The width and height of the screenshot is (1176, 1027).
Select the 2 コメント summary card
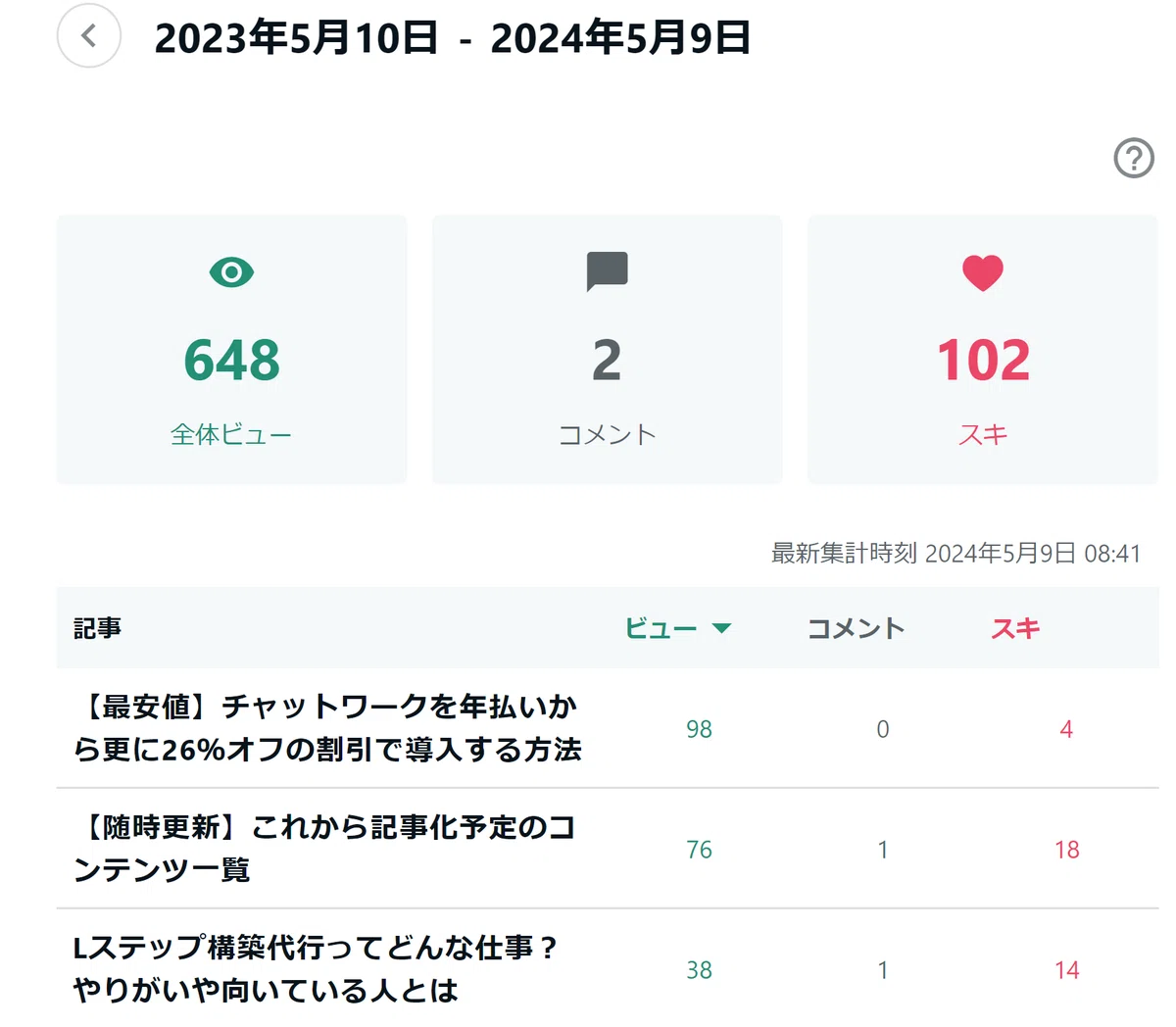tap(608, 350)
